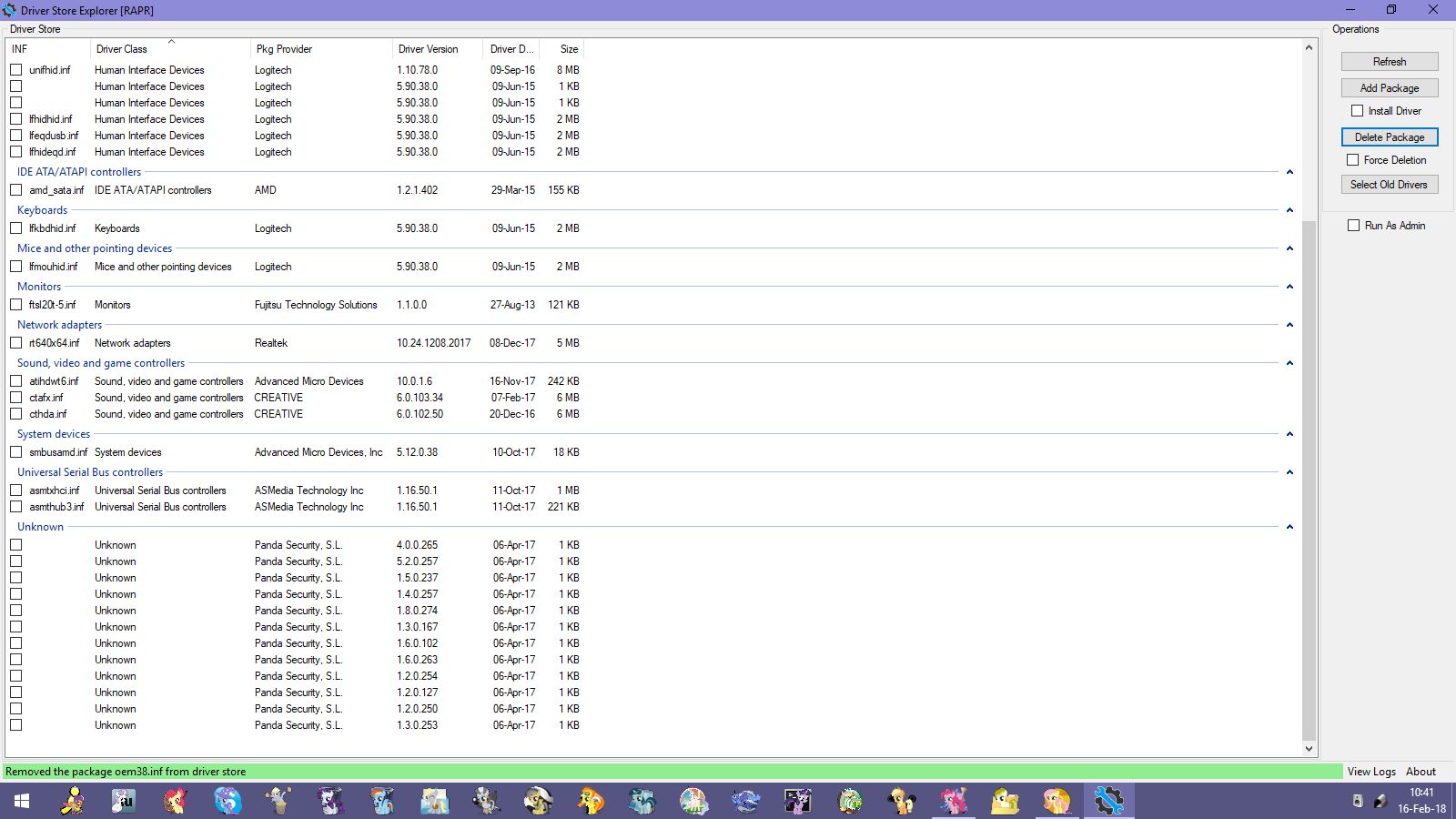This screenshot has width=1456, height=819.
Task: Tick the smbusamd.inf checkbox
Action: tap(16, 452)
